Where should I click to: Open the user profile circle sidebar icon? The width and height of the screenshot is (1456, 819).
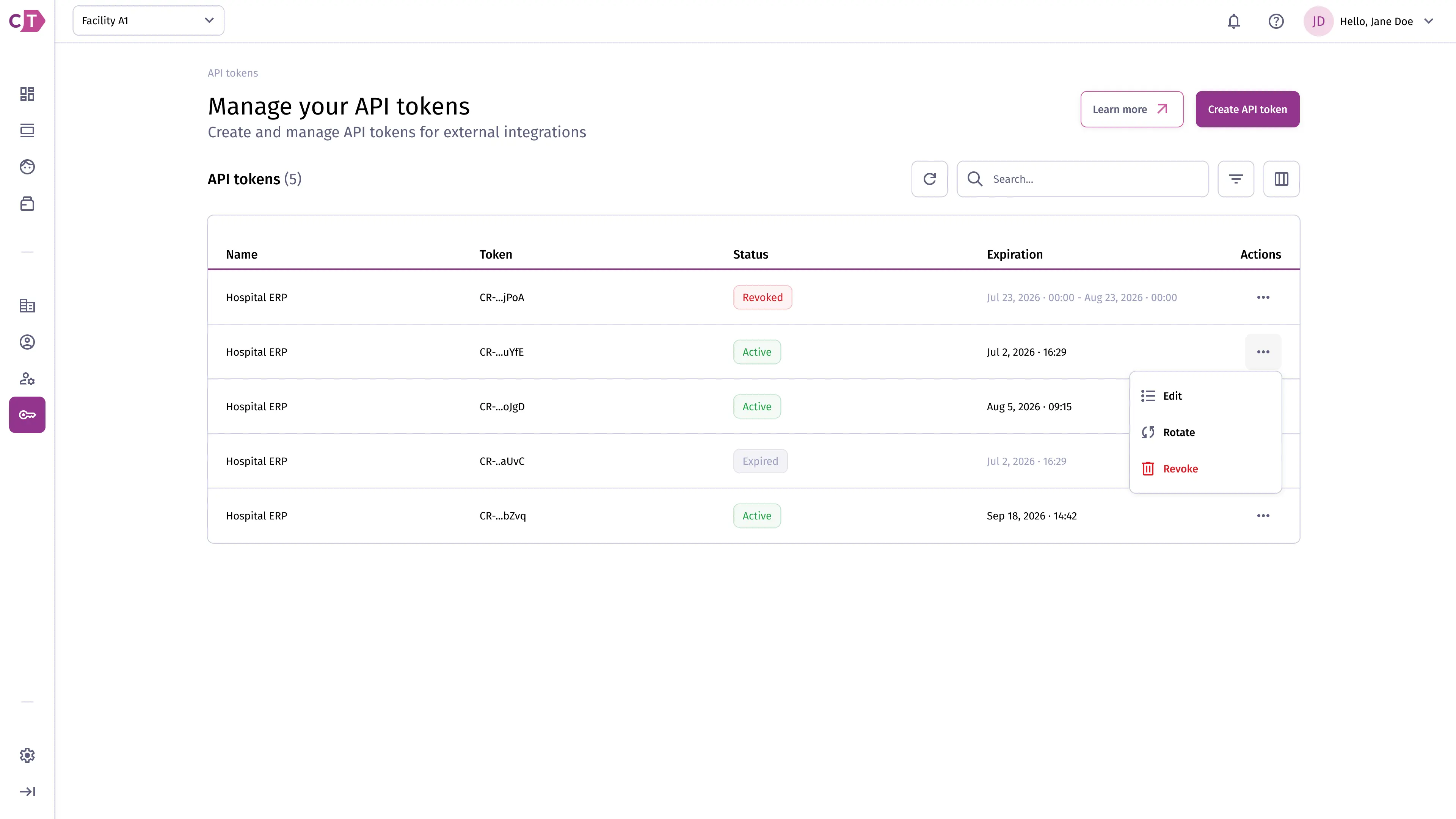(x=27, y=342)
